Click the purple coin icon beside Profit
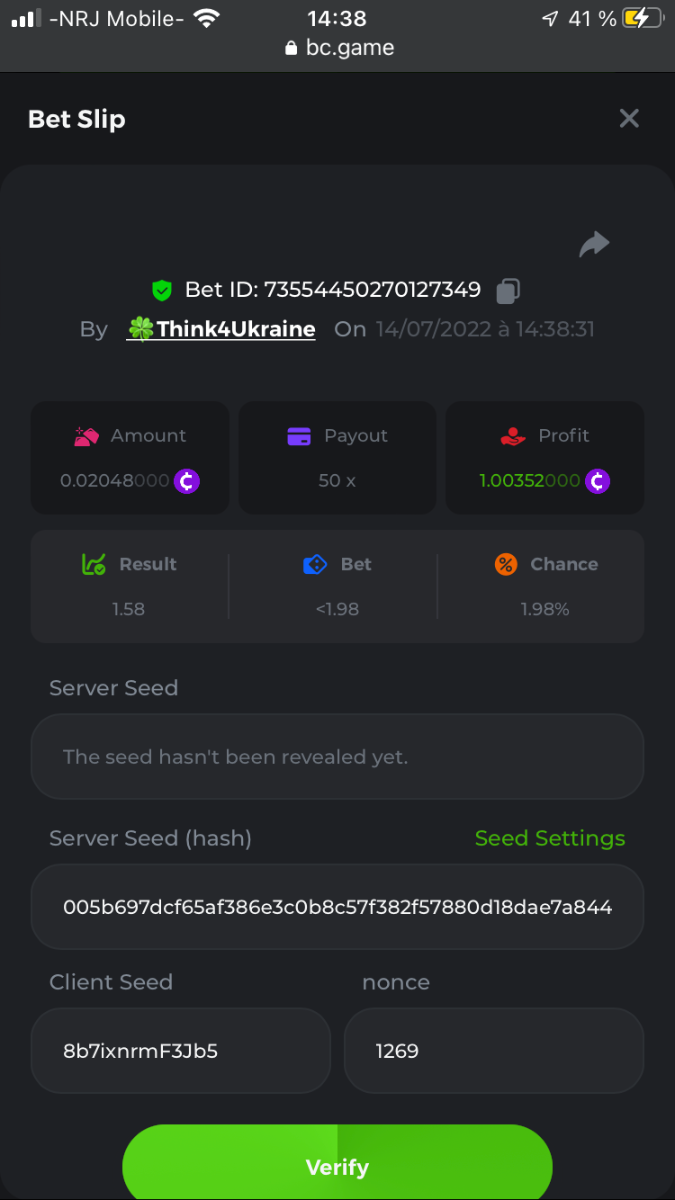675x1200 pixels. [597, 481]
